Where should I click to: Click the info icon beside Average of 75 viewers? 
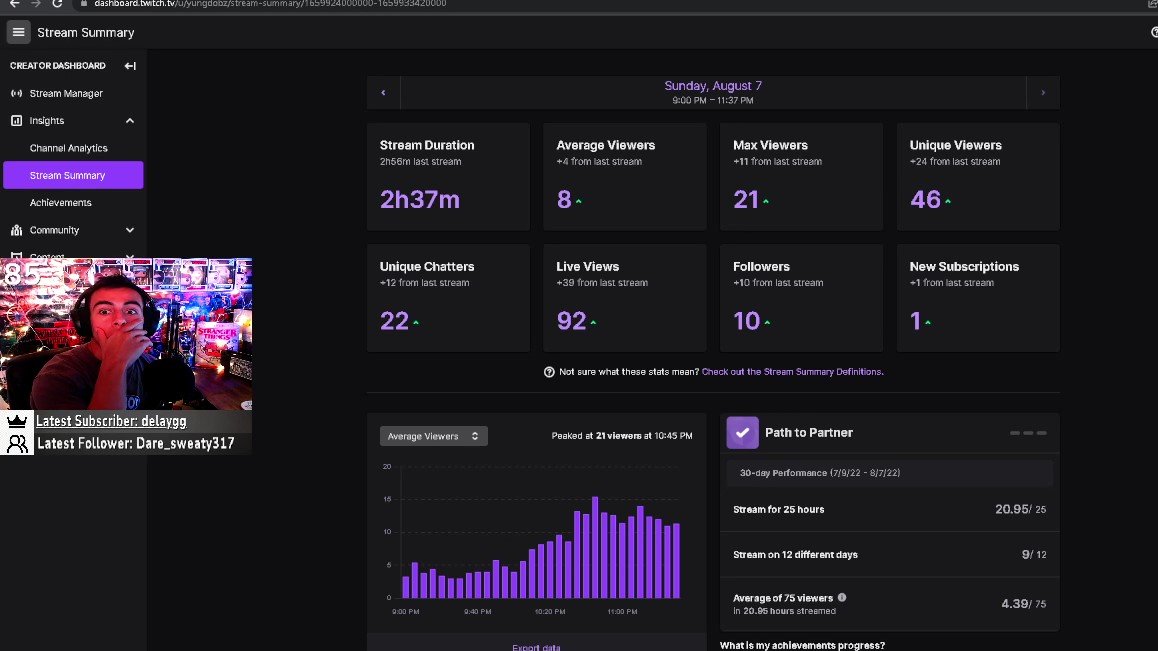[x=841, y=597]
